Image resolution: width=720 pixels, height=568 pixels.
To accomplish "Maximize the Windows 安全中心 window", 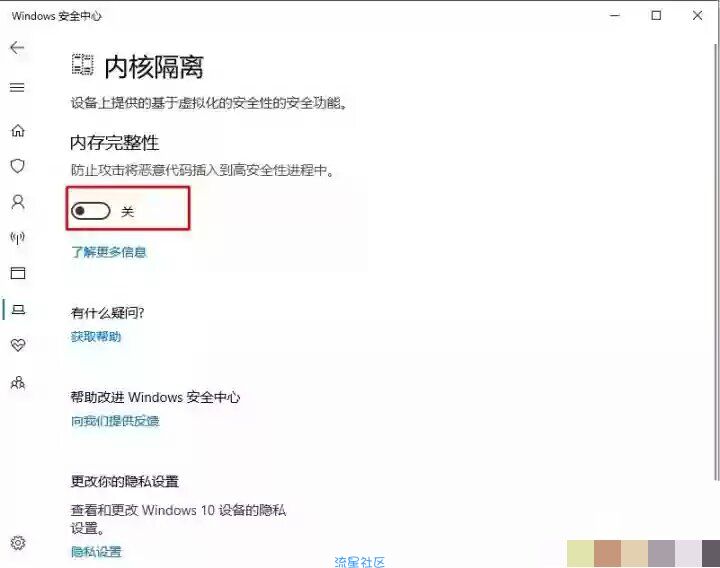I will pos(656,16).
